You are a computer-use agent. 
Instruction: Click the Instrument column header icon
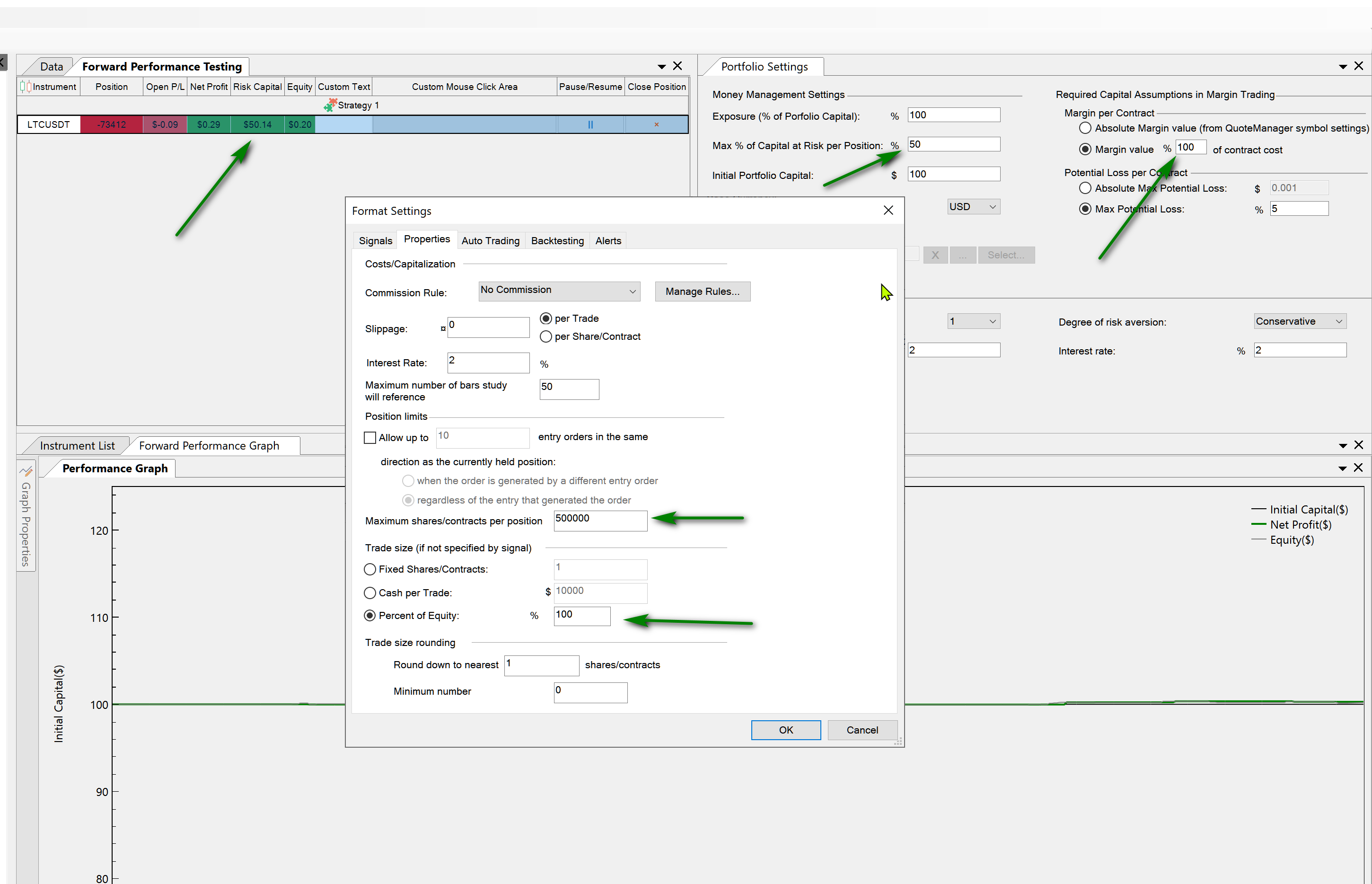[x=25, y=87]
